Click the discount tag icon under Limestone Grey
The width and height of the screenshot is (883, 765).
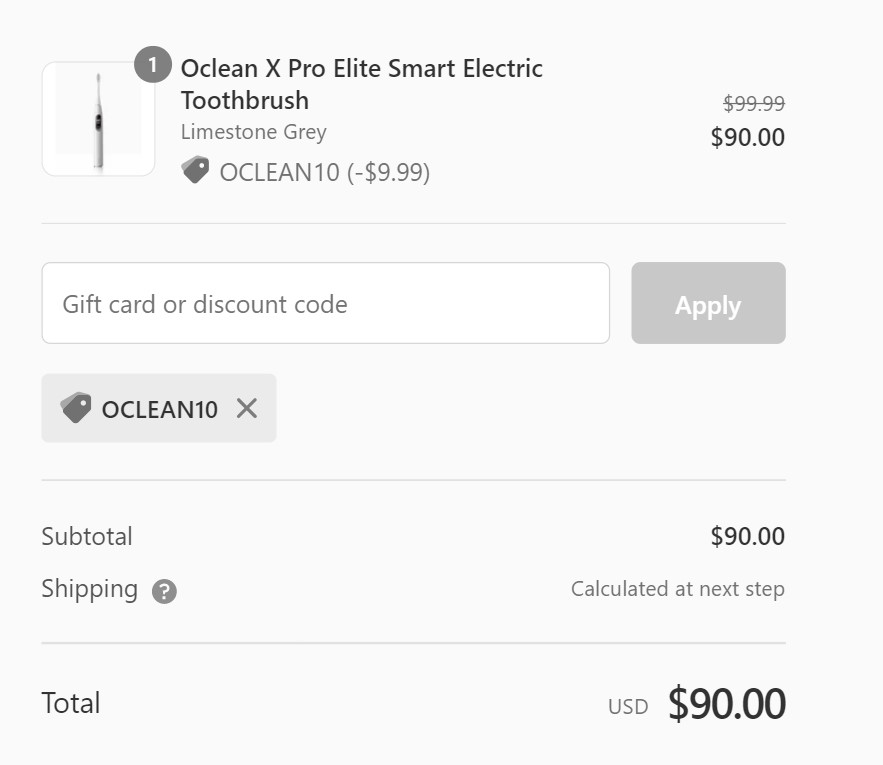point(195,171)
